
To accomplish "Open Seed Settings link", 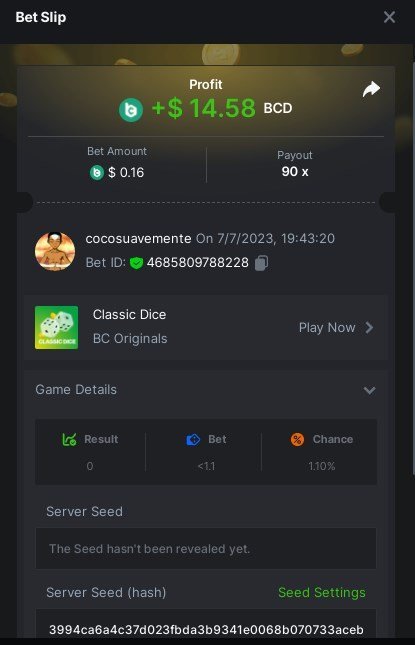I will (x=322, y=593).
